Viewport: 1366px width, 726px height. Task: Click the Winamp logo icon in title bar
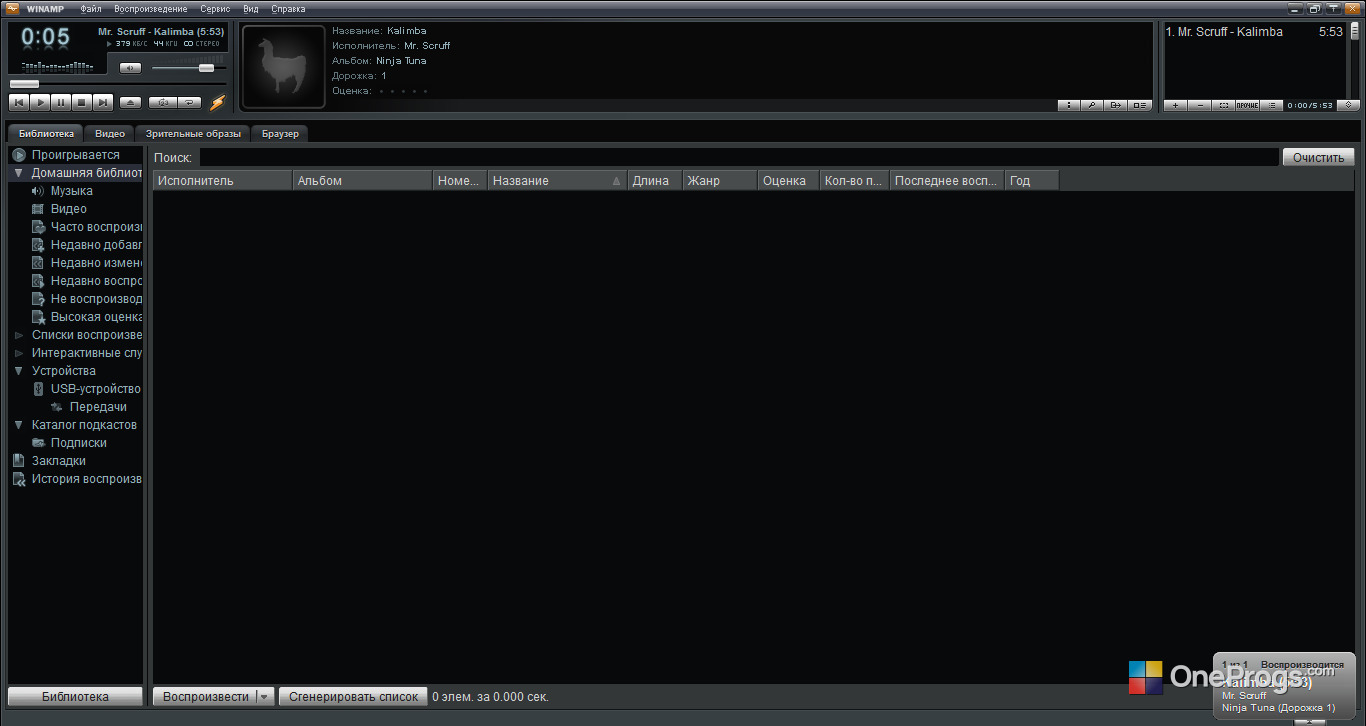click(x=13, y=9)
